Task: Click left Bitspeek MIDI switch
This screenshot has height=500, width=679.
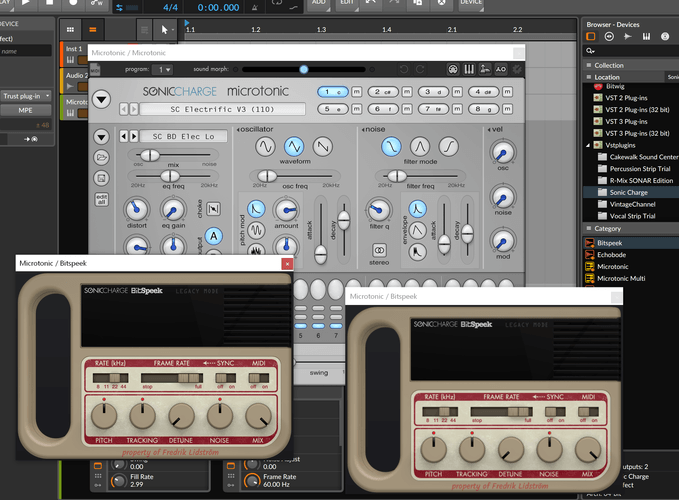Action: (x=259, y=378)
